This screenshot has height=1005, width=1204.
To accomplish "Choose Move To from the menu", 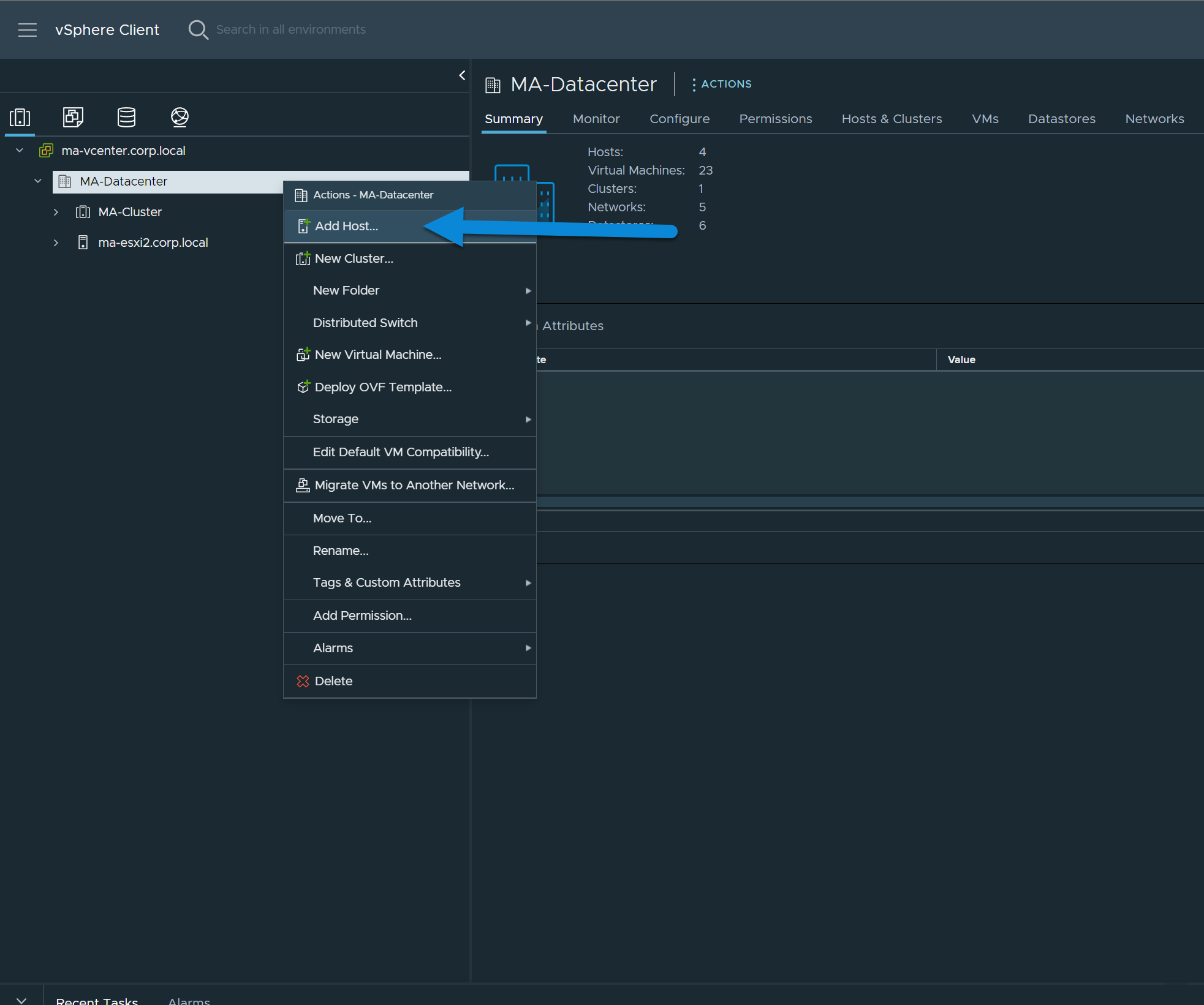I will click(x=410, y=518).
